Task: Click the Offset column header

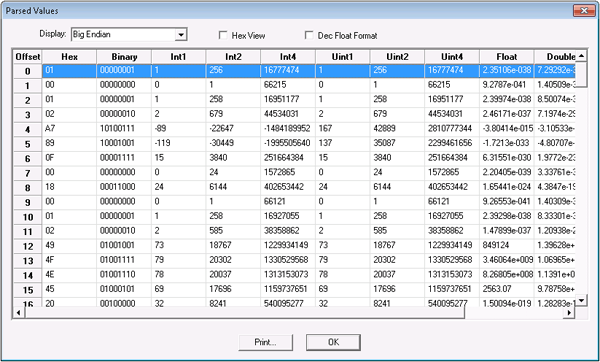Action: point(28,57)
